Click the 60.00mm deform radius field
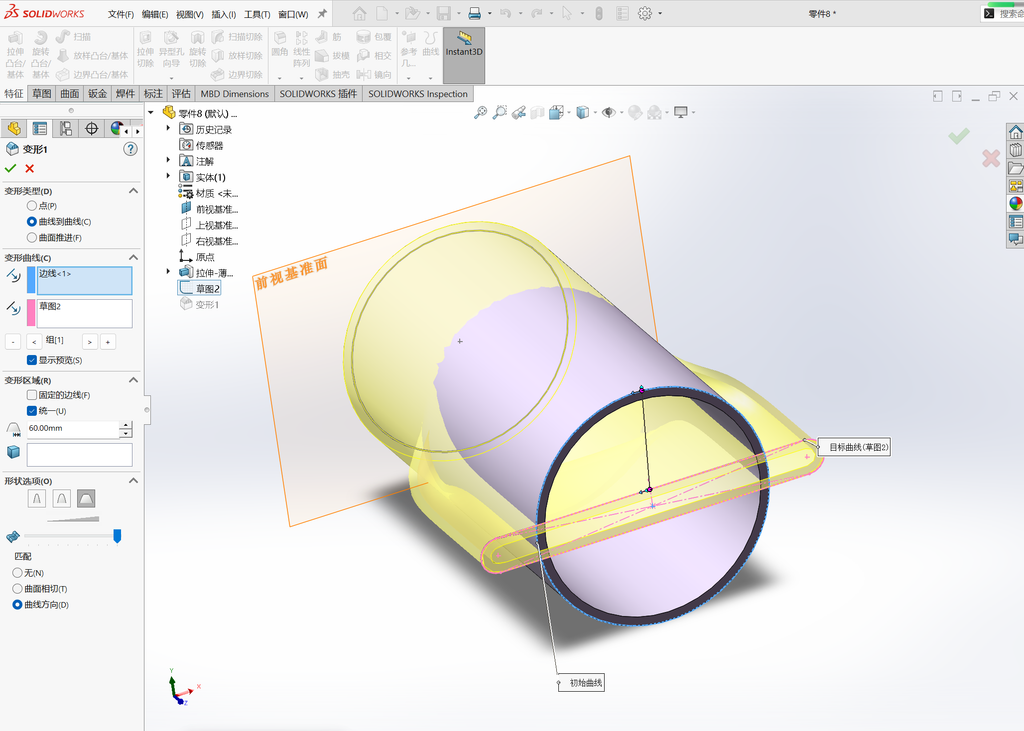 point(72,429)
